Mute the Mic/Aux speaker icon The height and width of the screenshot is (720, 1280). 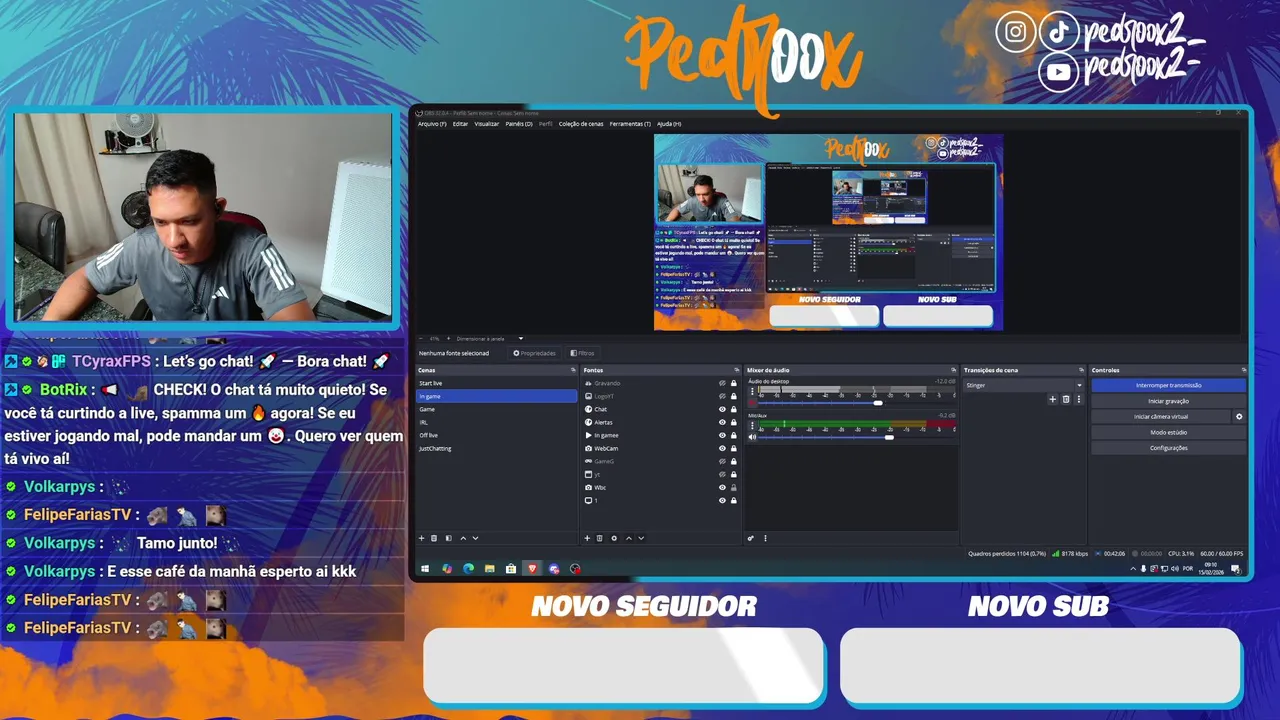pos(752,437)
